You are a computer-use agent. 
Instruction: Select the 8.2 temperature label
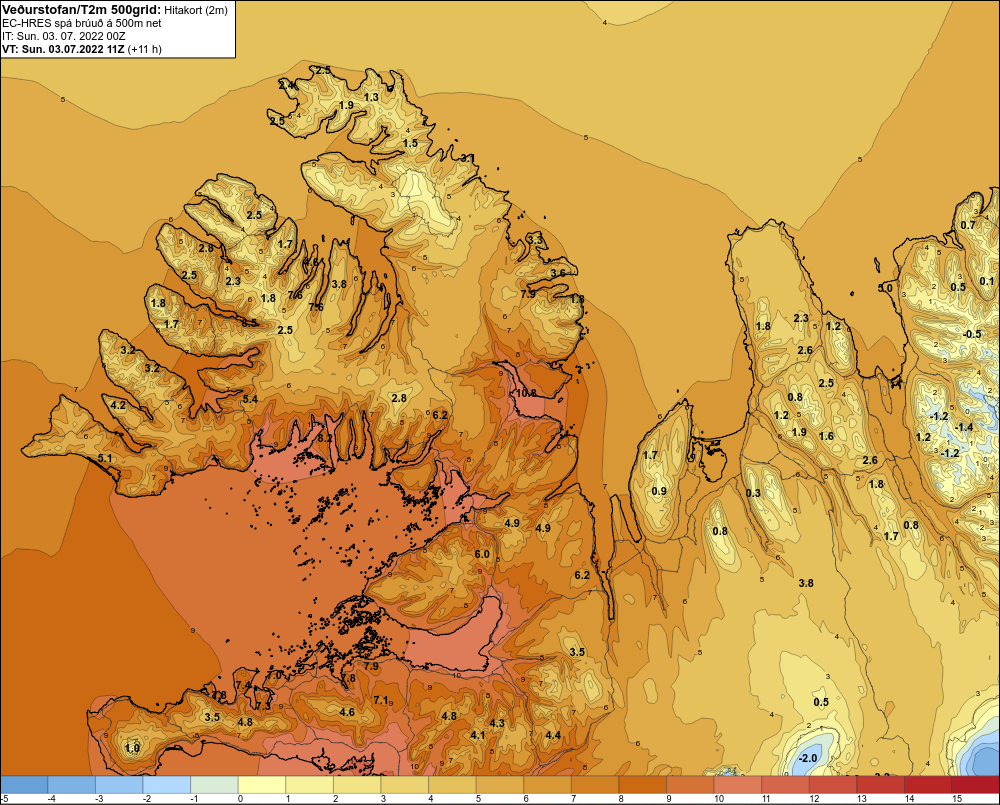pos(325,438)
